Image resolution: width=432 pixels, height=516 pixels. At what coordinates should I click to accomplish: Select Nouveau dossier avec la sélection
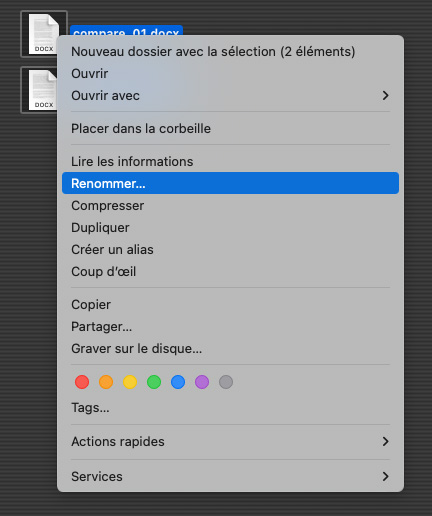[230, 52]
